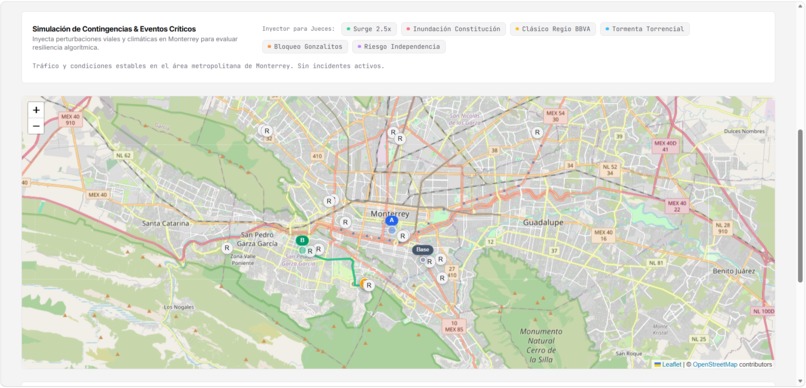
Task: Click the R marker just right of marker A's dot
Action: point(402,236)
